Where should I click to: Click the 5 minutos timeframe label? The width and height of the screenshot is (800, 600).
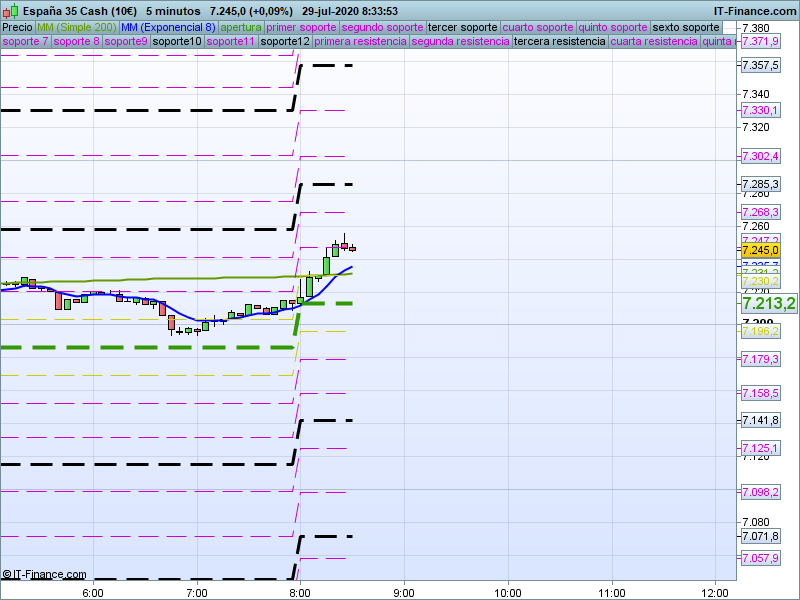click(x=172, y=10)
